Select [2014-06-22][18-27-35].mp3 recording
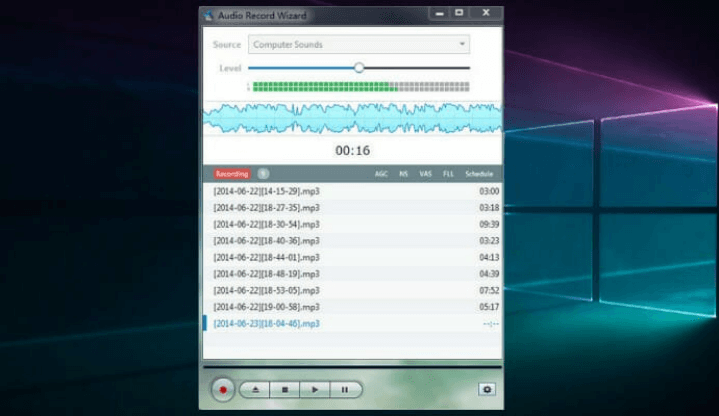Screen dimensions: 719x416 [353, 208]
